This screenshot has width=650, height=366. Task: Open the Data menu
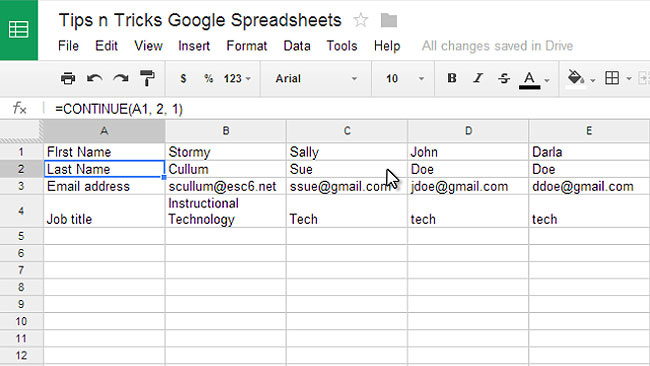pos(297,46)
